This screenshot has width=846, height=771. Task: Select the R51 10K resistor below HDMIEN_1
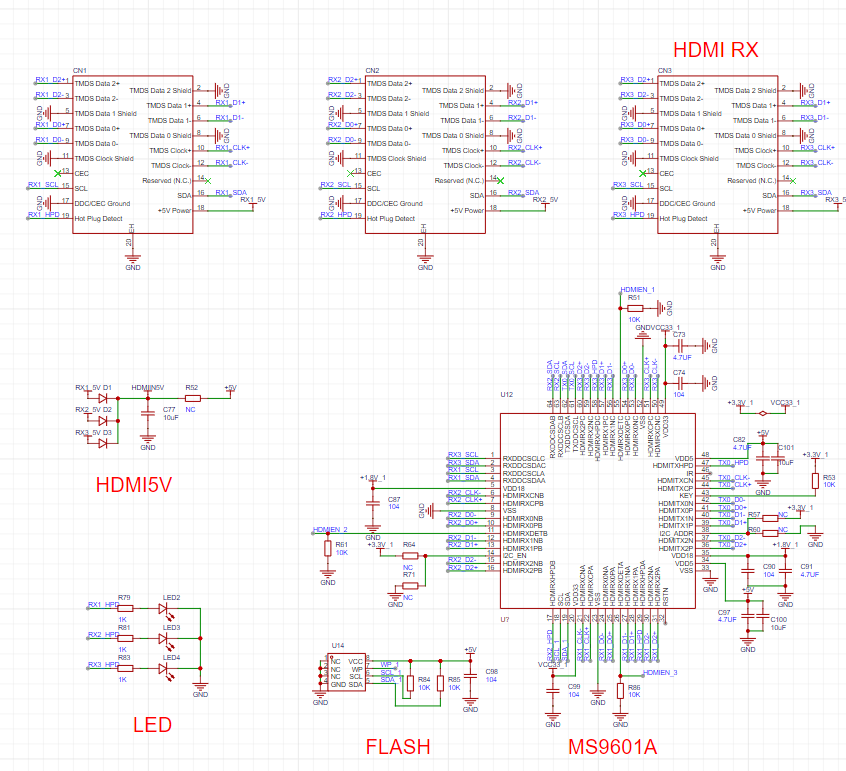(635, 309)
